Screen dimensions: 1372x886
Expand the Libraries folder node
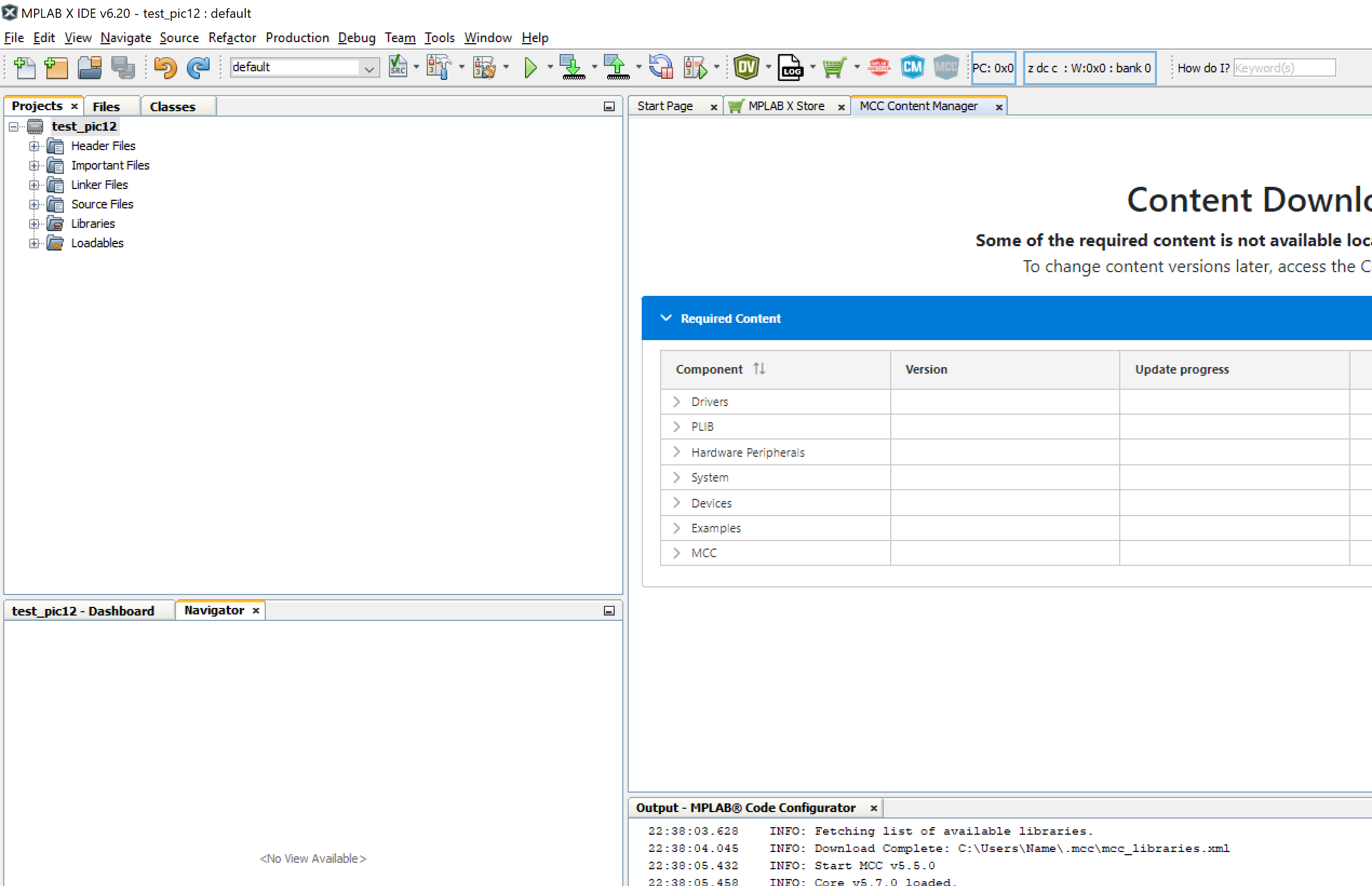click(34, 224)
